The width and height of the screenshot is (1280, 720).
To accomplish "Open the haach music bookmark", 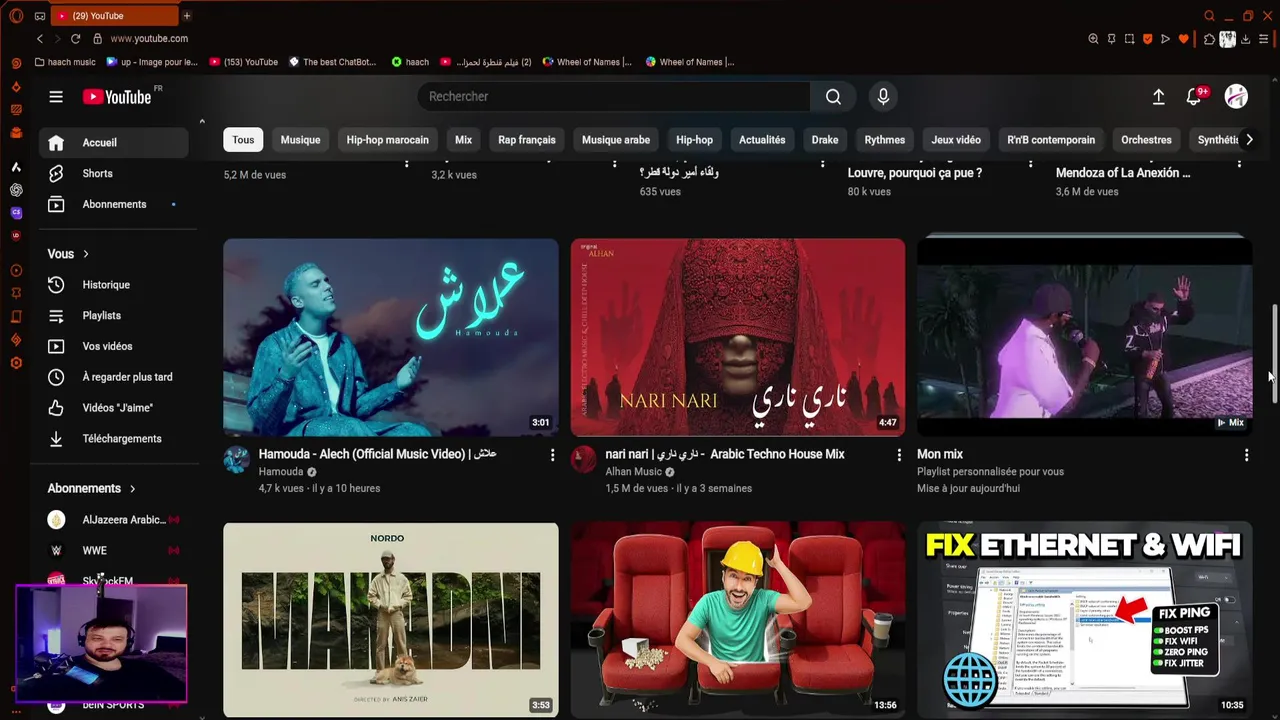I will pyautogui.click(x=65, y=62).
